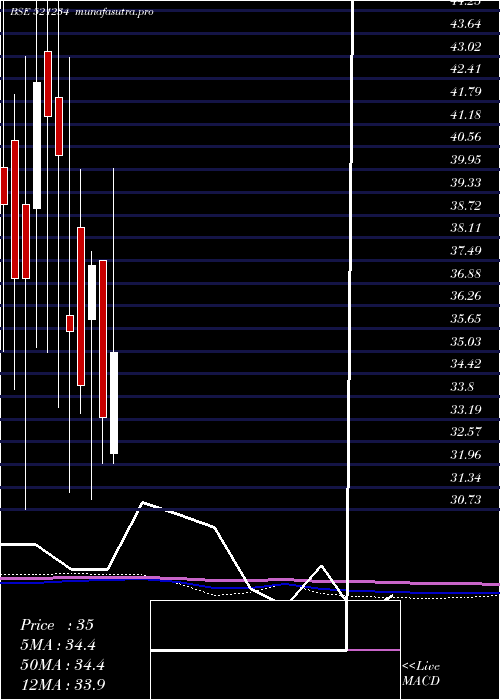Image resolution: width=500 pixels, height=700 pixels.
Task: Click the 40.56 price axis label
Action: click(466, 137)
